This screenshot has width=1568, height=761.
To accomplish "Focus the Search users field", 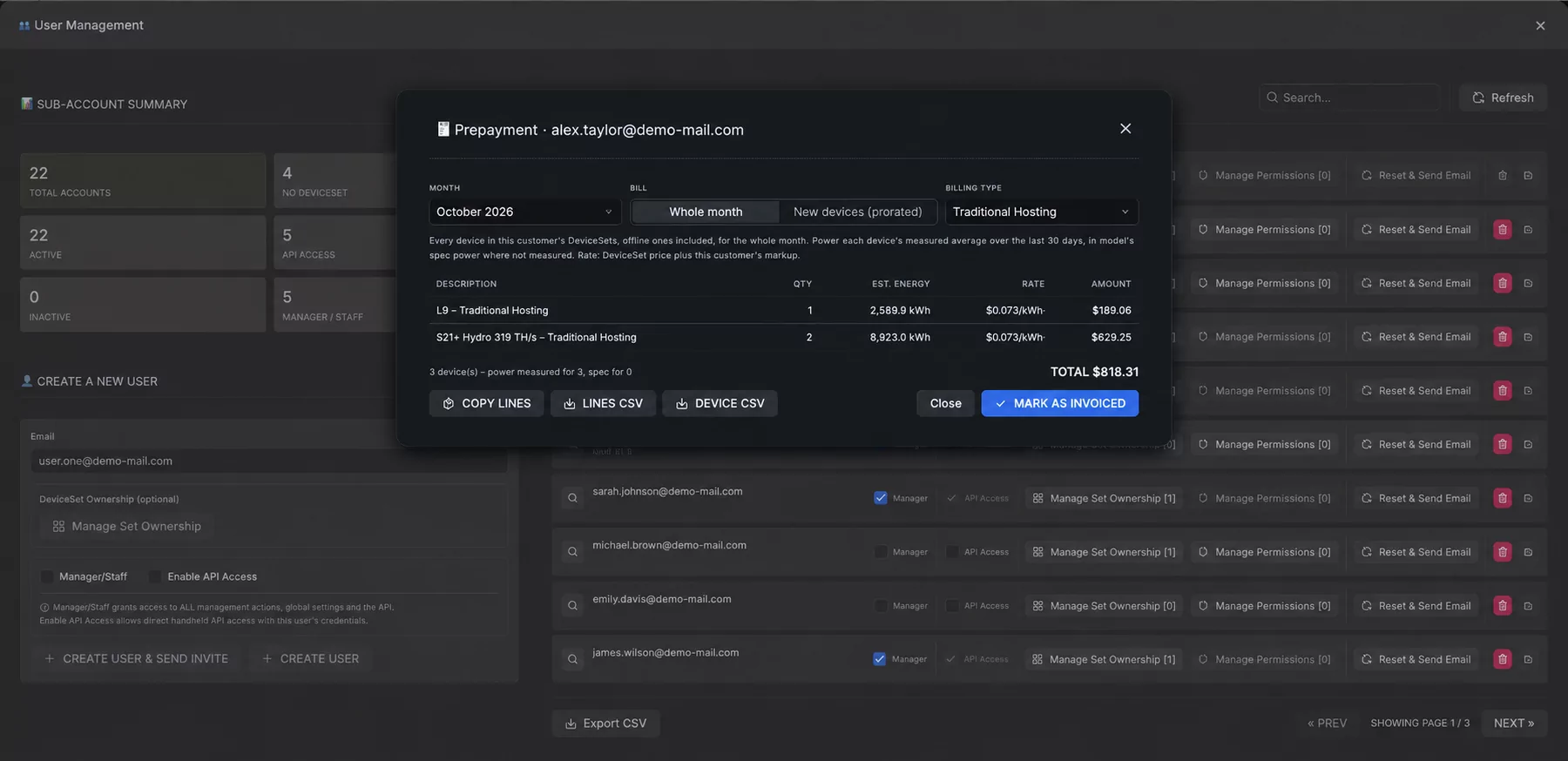I will (1348, 98).
